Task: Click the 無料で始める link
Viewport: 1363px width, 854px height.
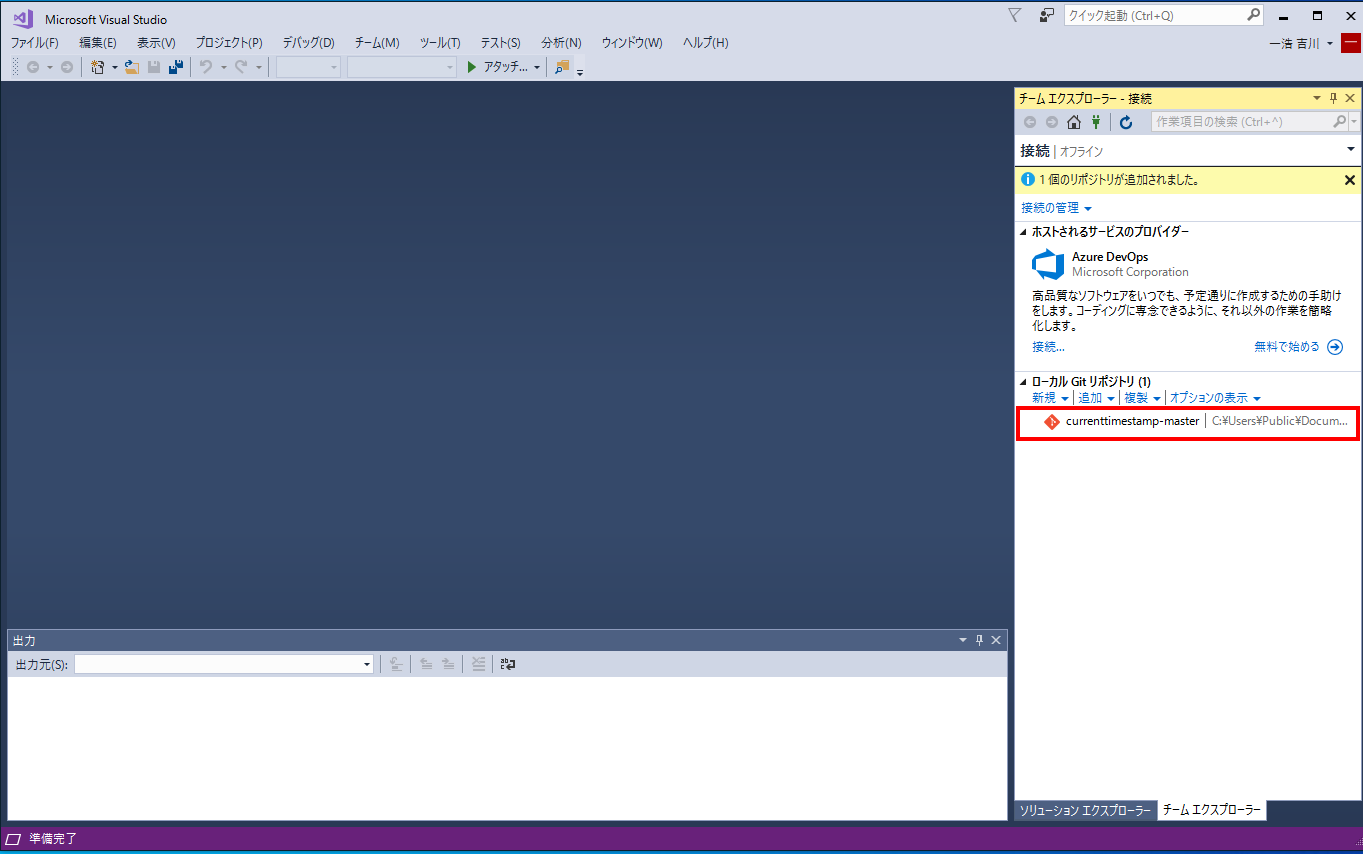Action: click(1286, 347)
